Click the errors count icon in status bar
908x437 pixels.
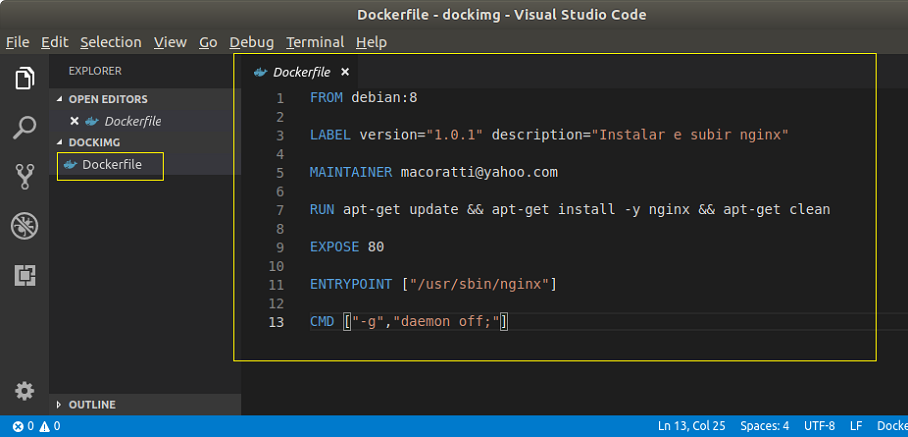18,427
